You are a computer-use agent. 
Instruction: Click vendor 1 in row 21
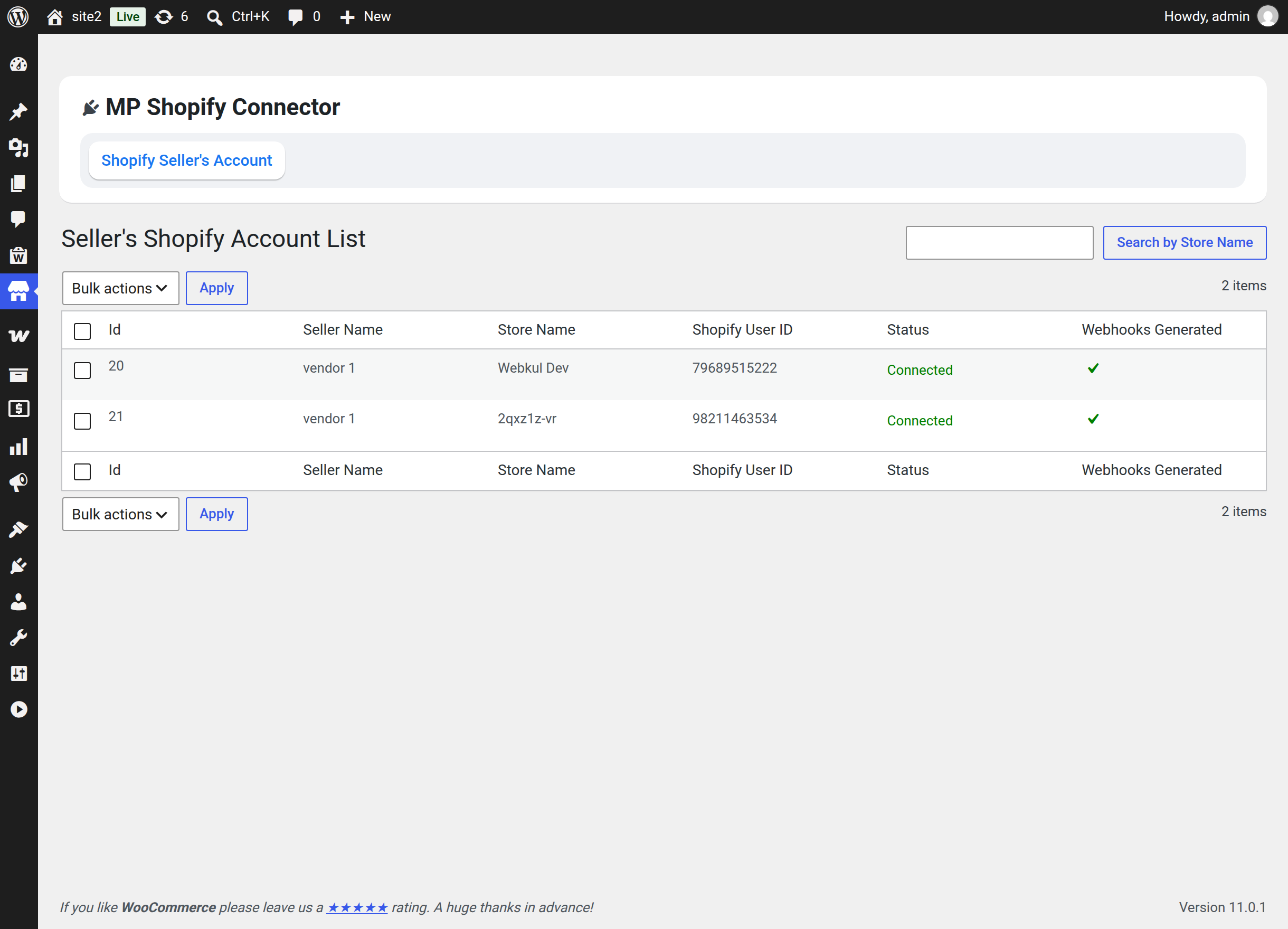(329, 419)
